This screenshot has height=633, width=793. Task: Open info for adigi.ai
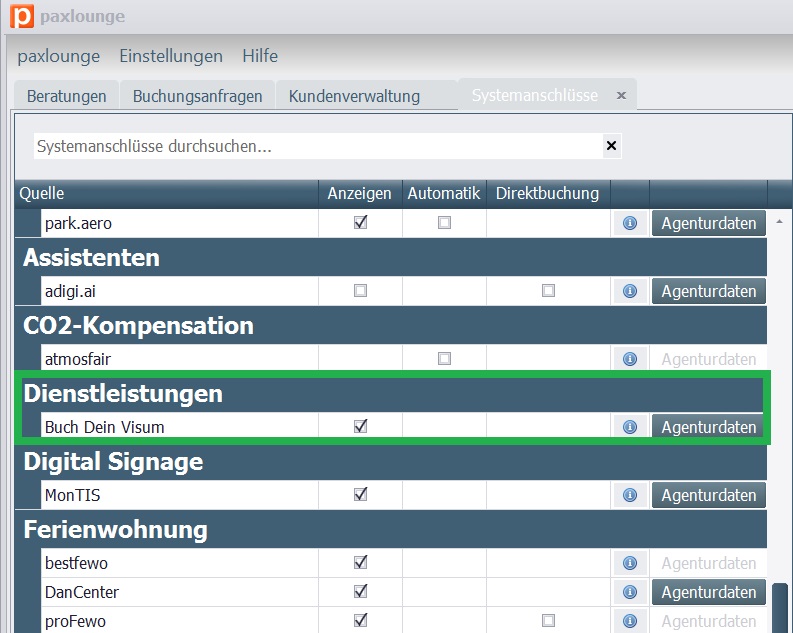(x=630, y=291)
